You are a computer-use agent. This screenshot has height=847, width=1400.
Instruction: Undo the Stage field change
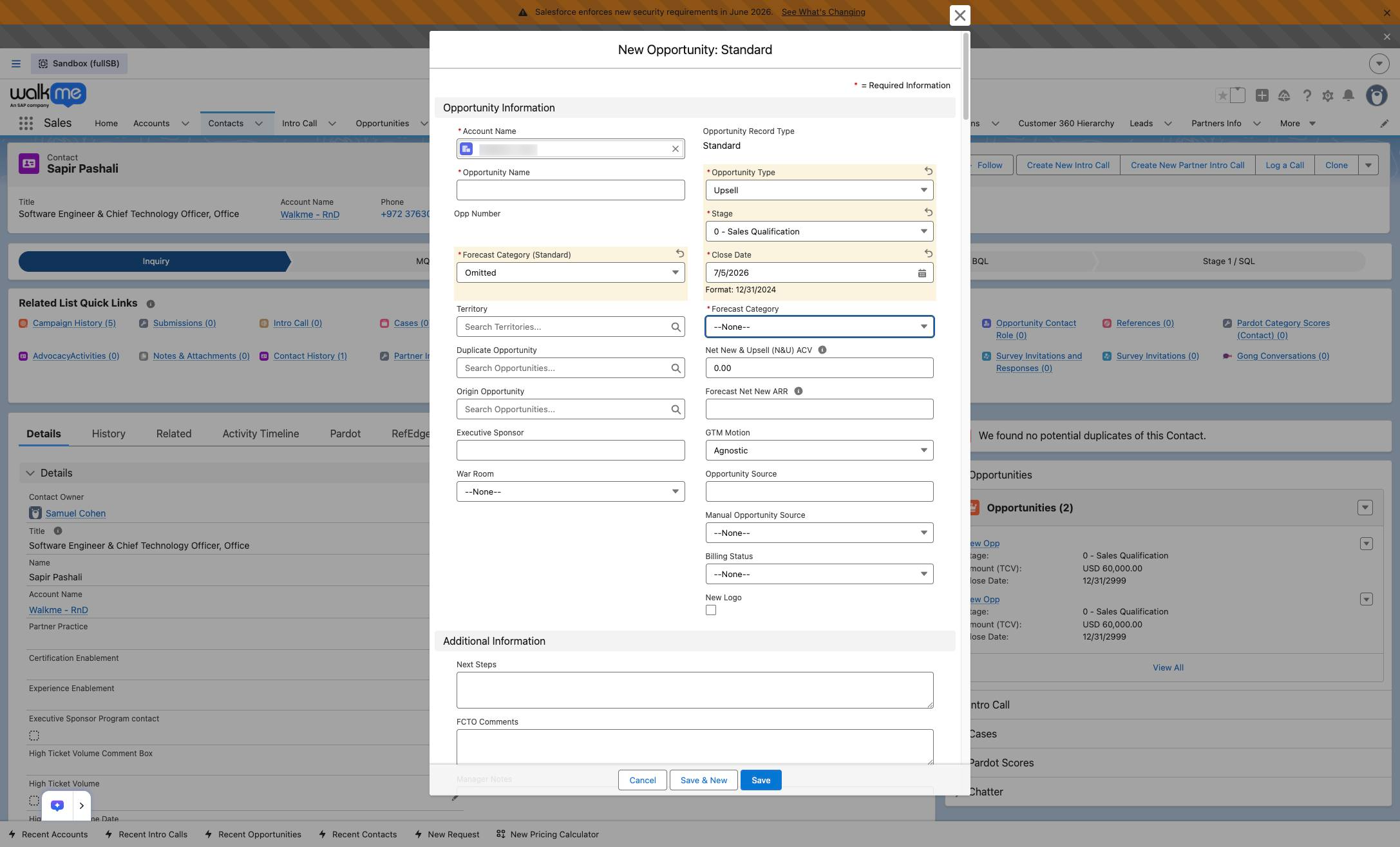[928, 213]
